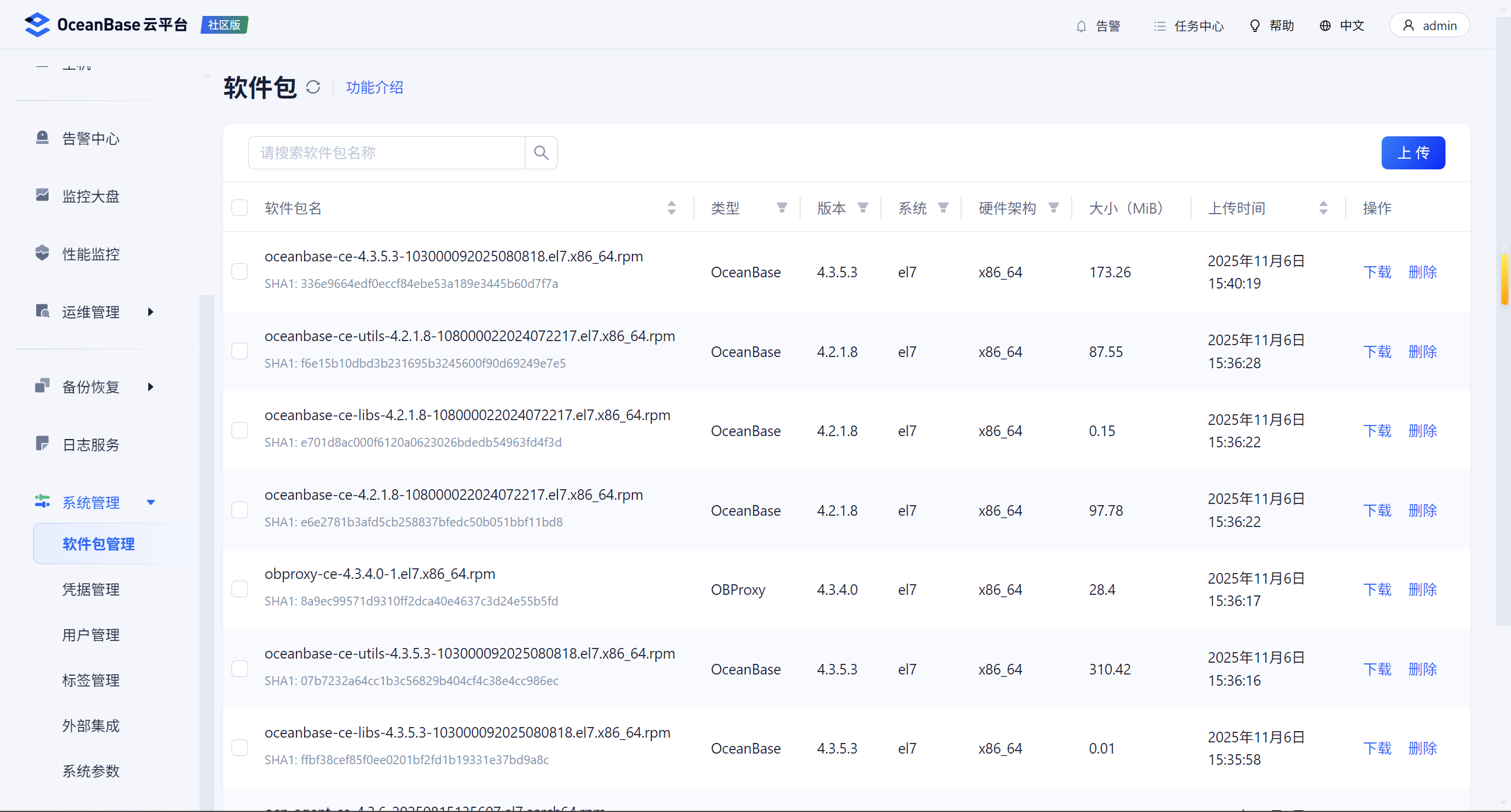Click the search magnifier icon
The image size is (1511, 812).
(541, 153)
